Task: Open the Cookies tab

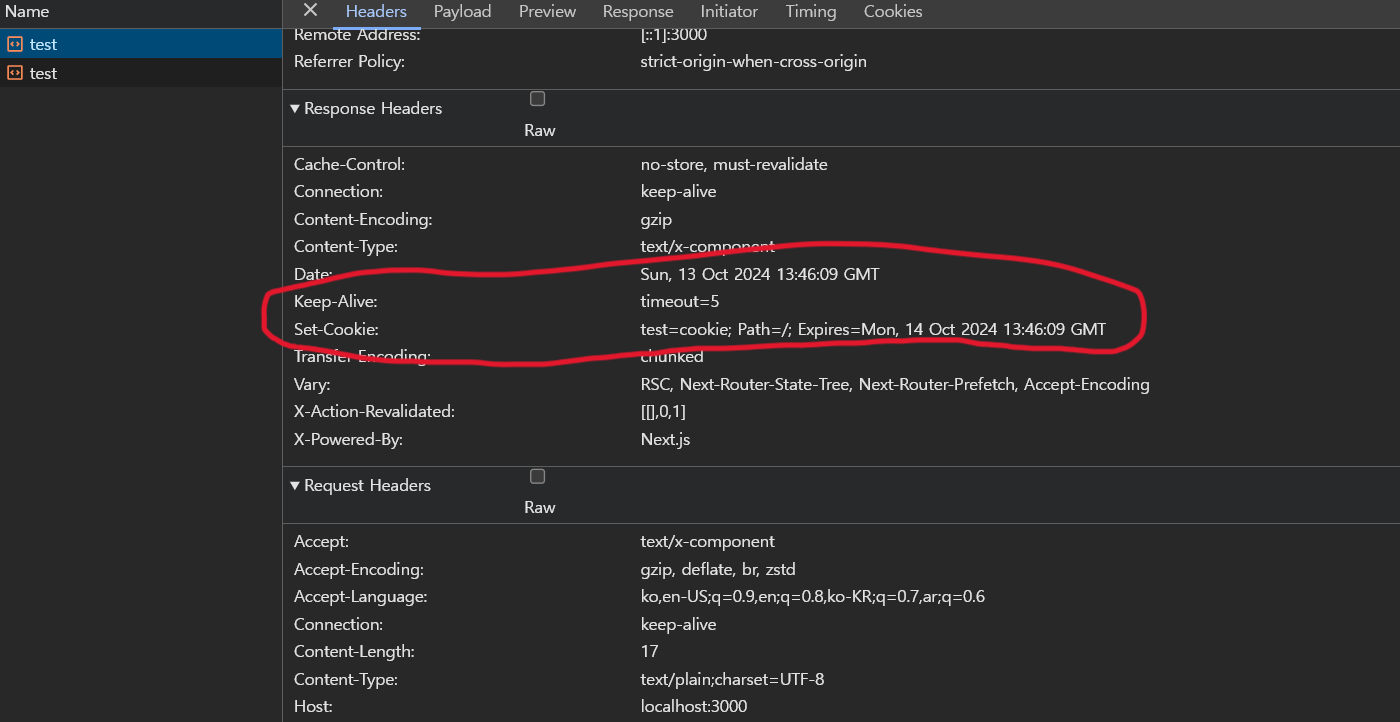Action: click(x=892, y=12)
